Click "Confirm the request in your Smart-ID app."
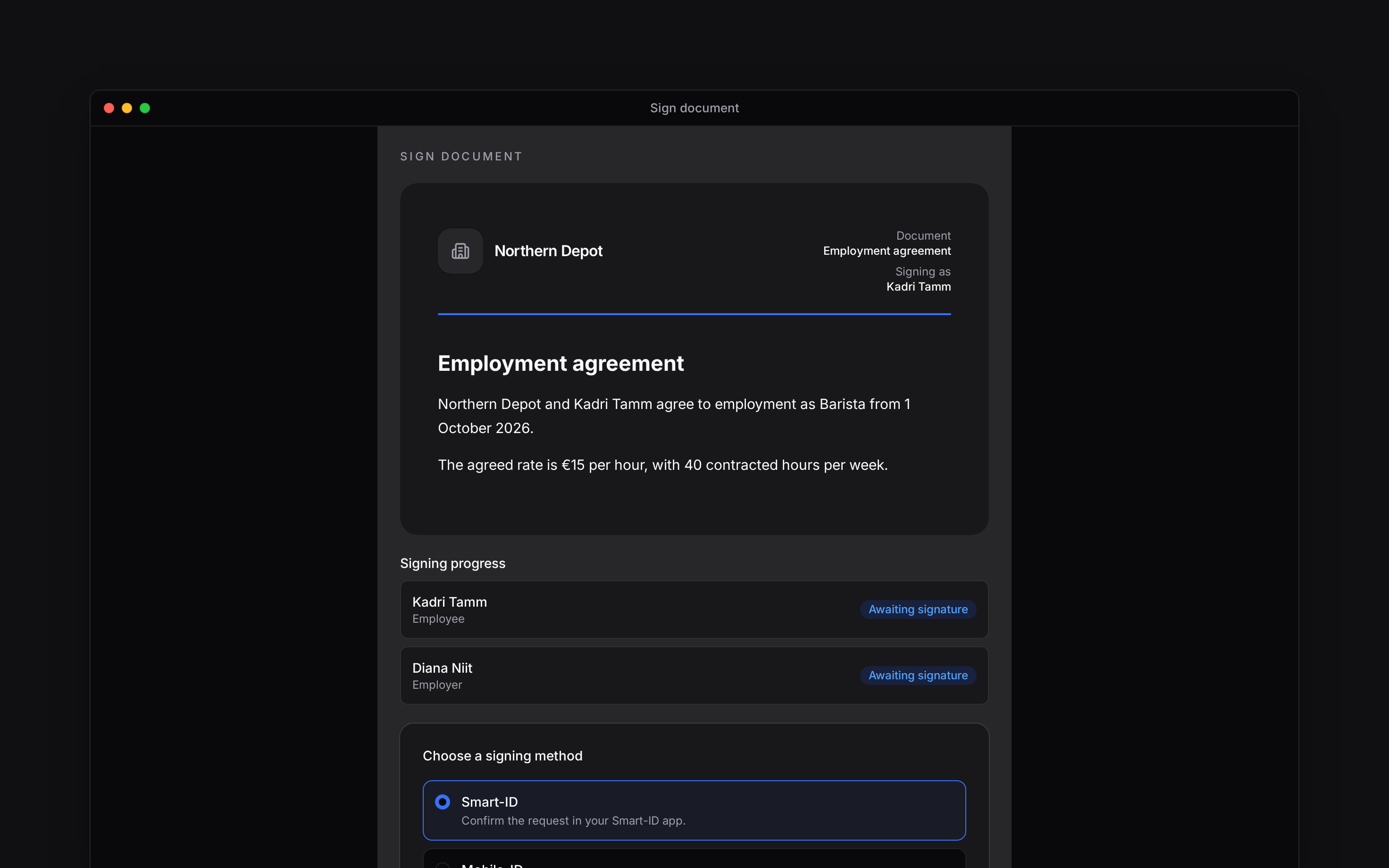This screenshot has width=1389, height=868. coord(573,821)
